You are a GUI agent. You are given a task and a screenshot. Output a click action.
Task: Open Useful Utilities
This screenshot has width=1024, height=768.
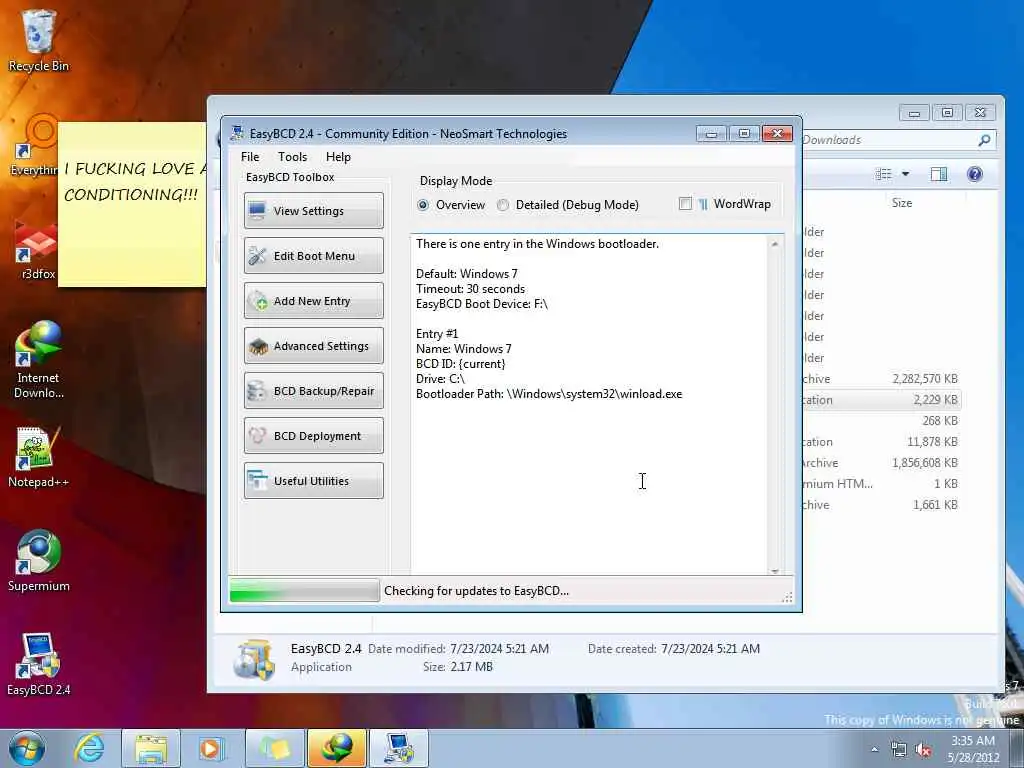click(313, 481)
